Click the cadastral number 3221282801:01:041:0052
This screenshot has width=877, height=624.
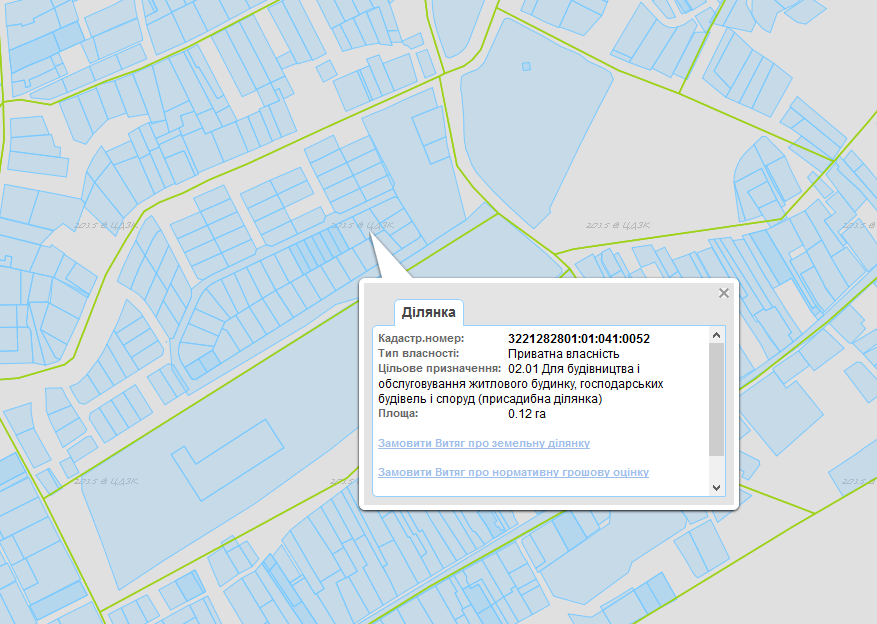[x=578, y=339]
